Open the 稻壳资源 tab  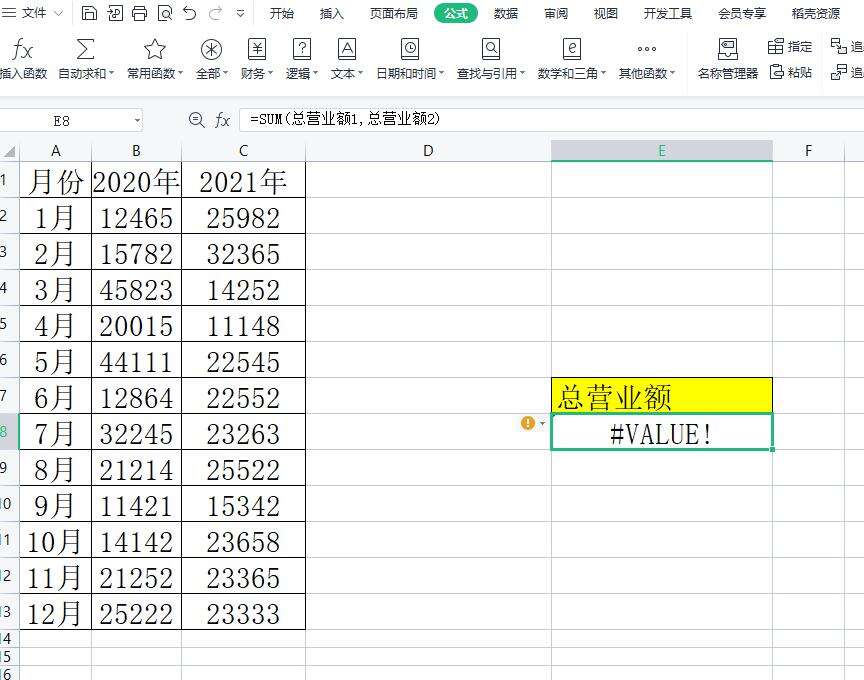[816, 13]
